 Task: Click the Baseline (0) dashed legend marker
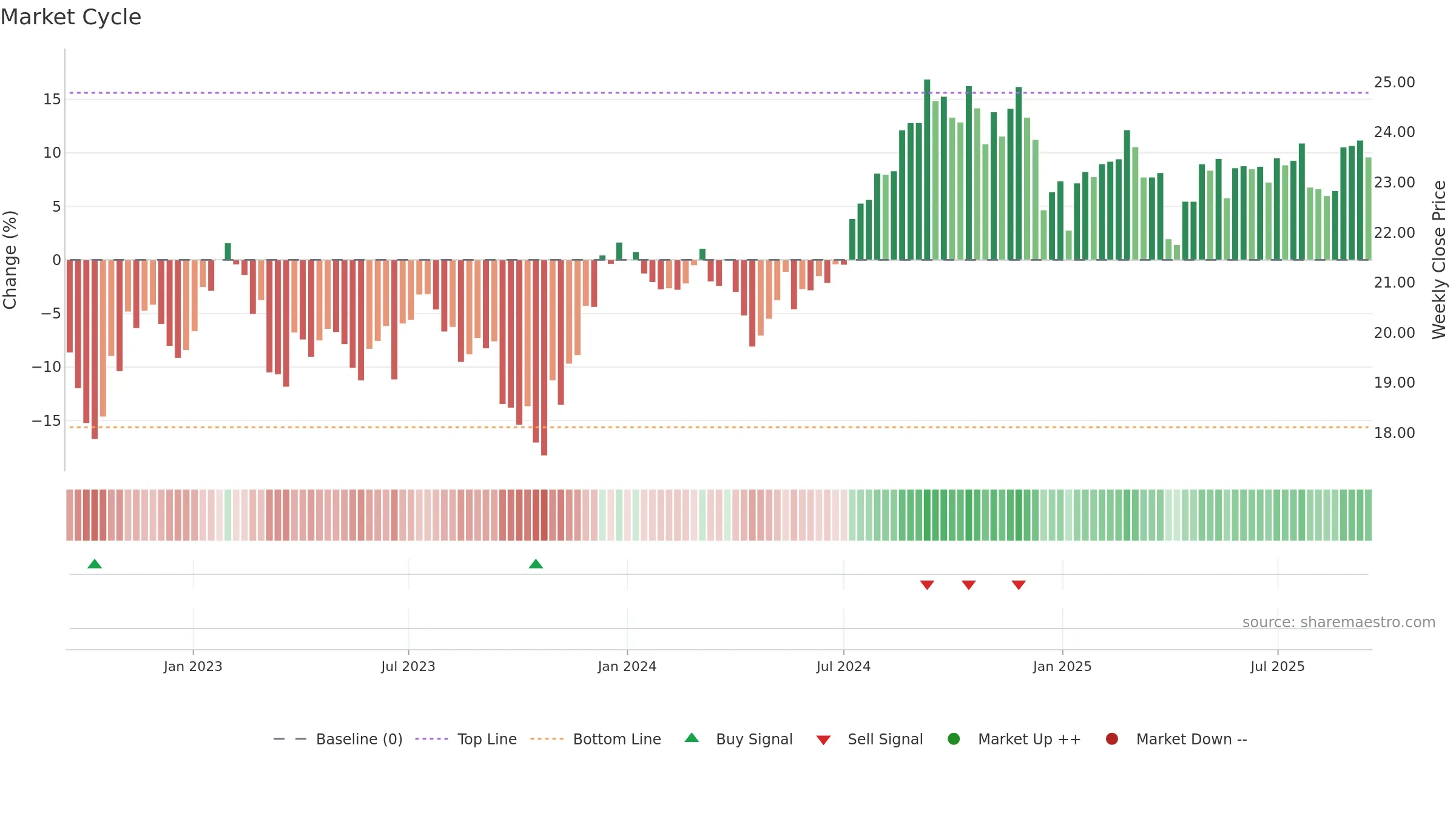[290, 739]
